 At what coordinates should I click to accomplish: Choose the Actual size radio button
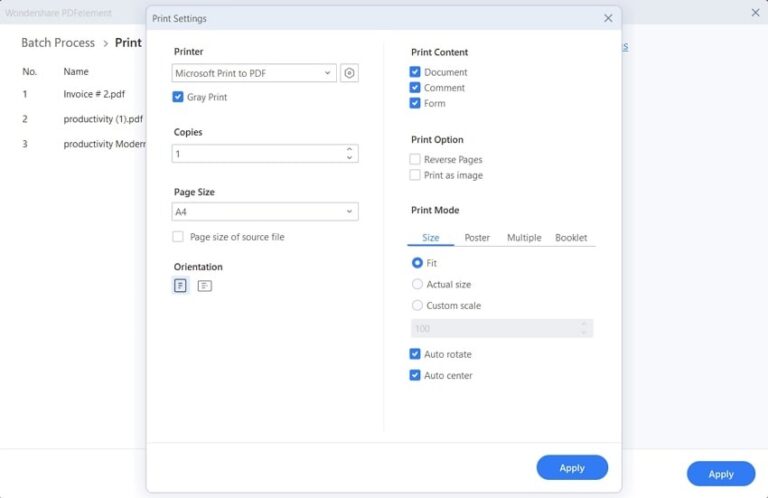coord(417,284)
